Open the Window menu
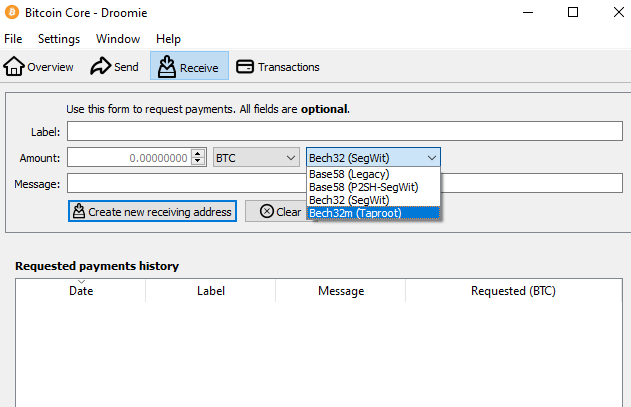The image size is (631, 407). 118,39
